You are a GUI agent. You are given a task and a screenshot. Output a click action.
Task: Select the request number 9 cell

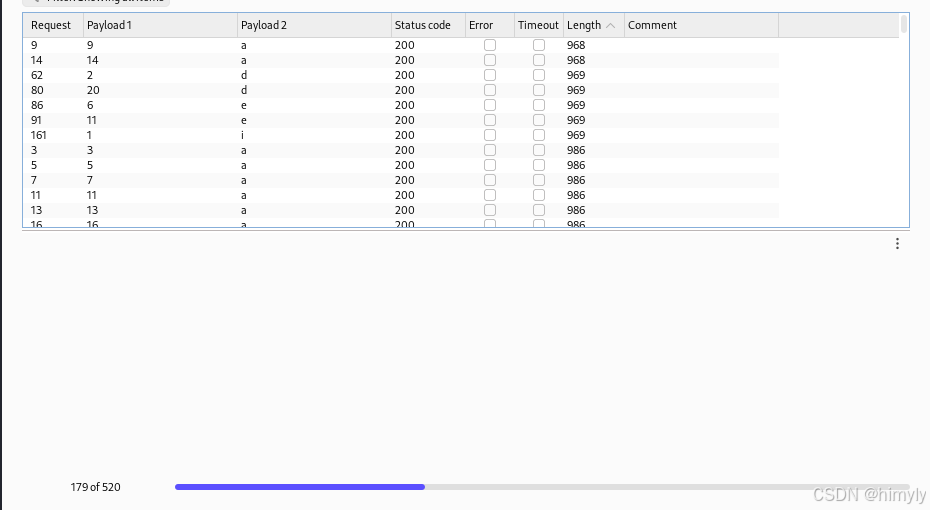coord(34,45)
